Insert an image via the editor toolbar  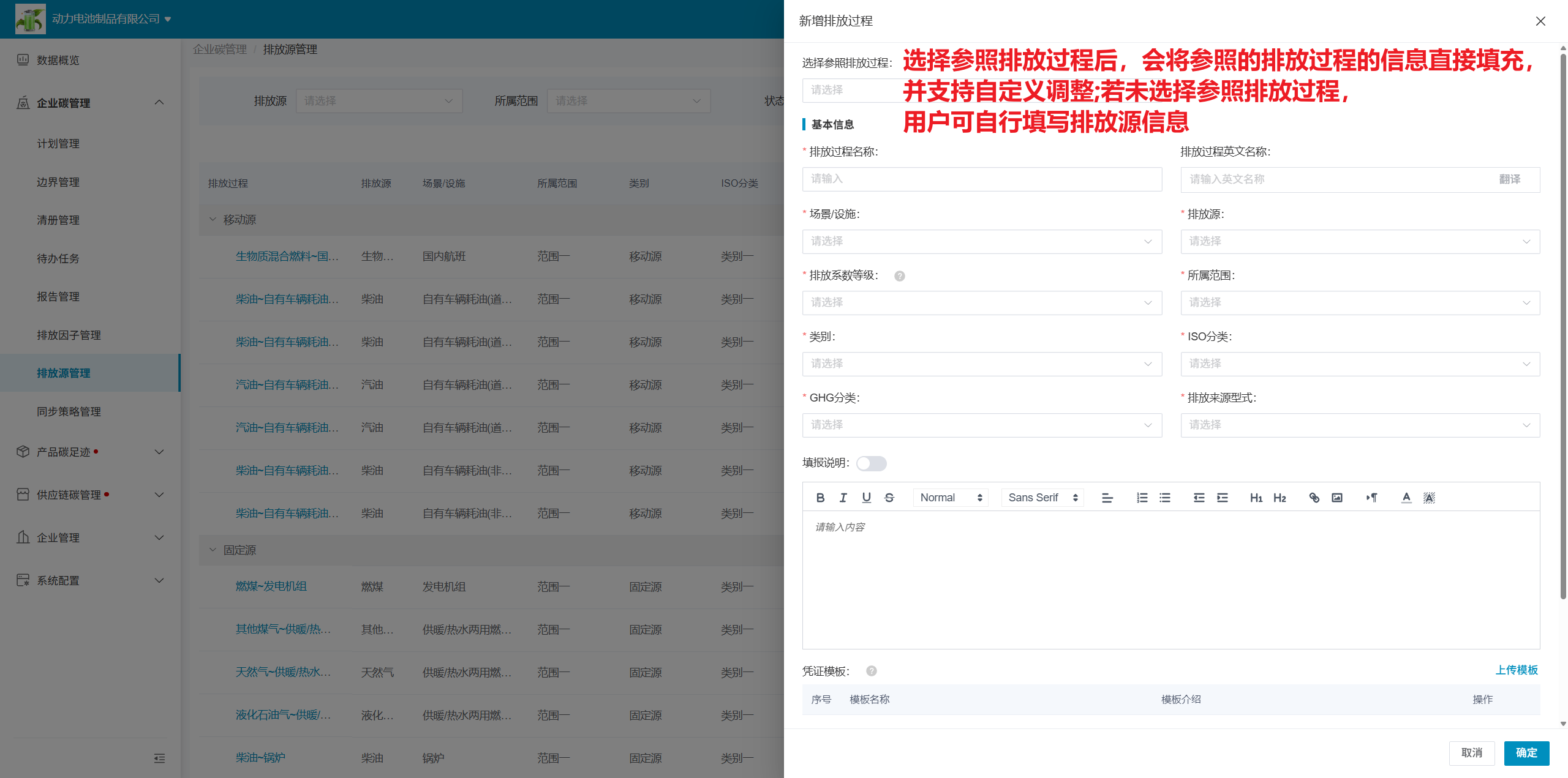click(1337, 498)
